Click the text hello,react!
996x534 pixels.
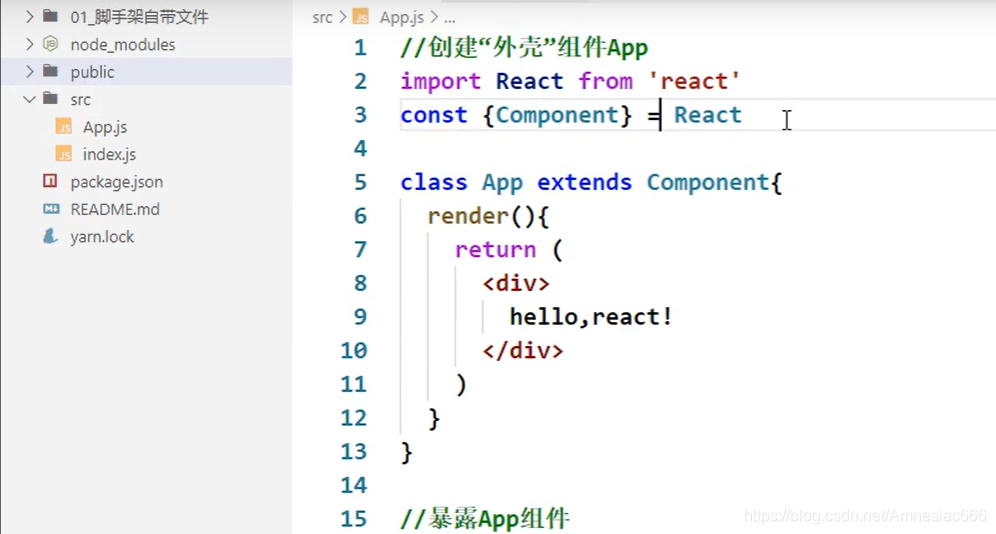pyautogui.click(x=591, y=317)
